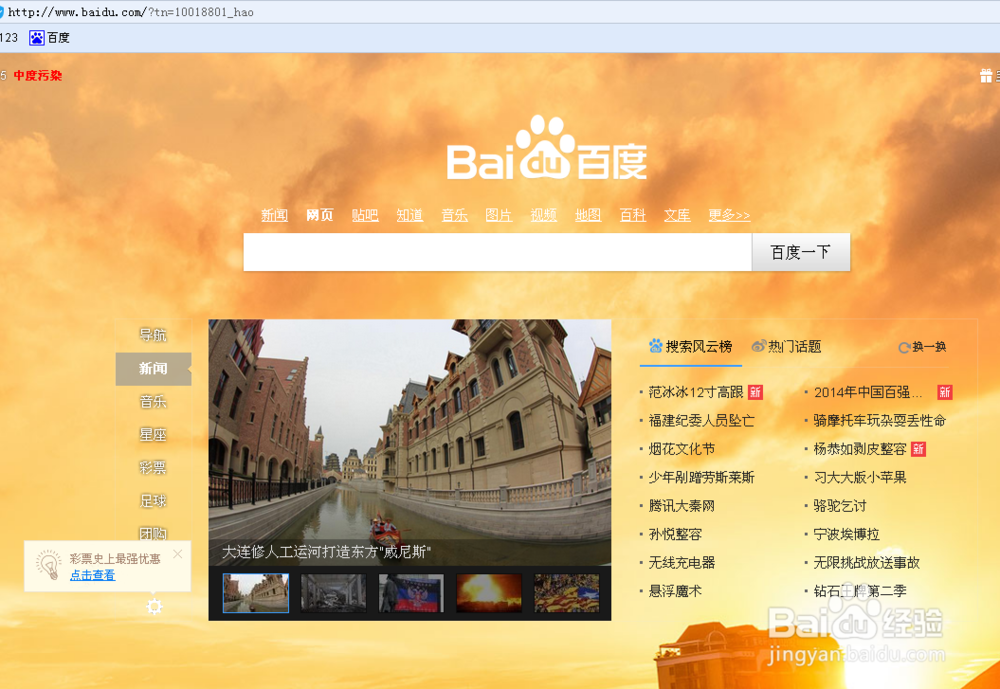The image size is (1000, 689).
Task: Open 2014年中国百强 hot search
Action: click(868, 392)
